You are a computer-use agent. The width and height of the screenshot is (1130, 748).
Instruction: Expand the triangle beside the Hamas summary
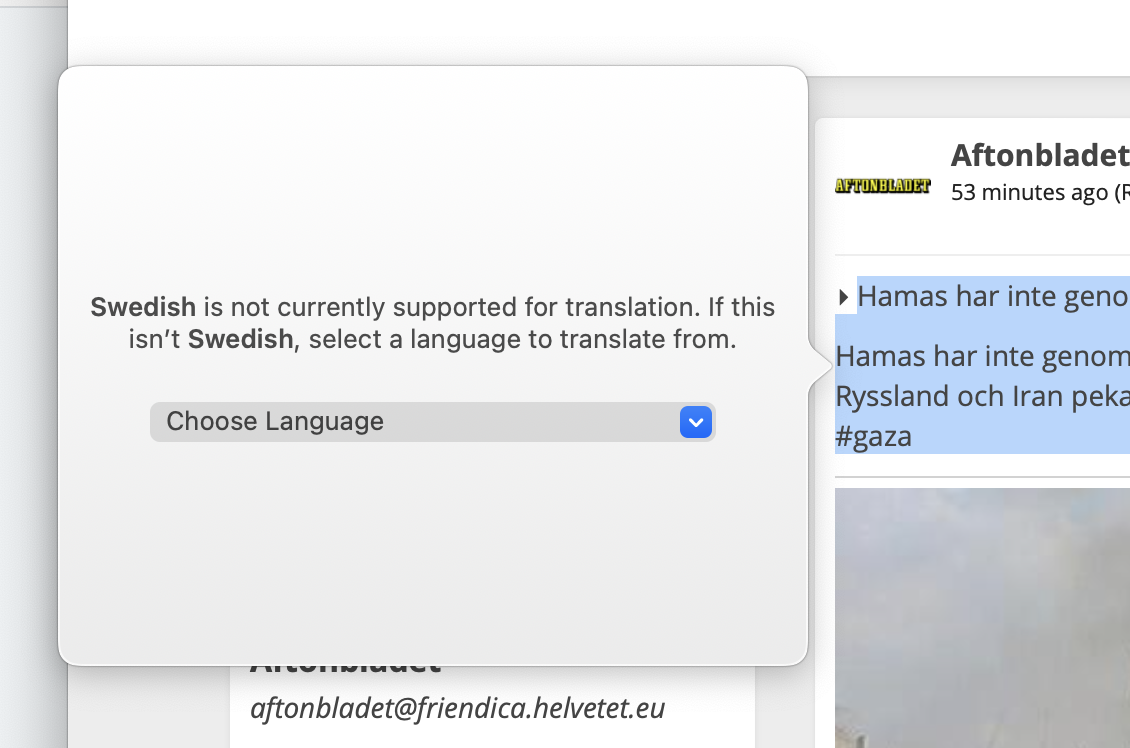coord(843,297)
